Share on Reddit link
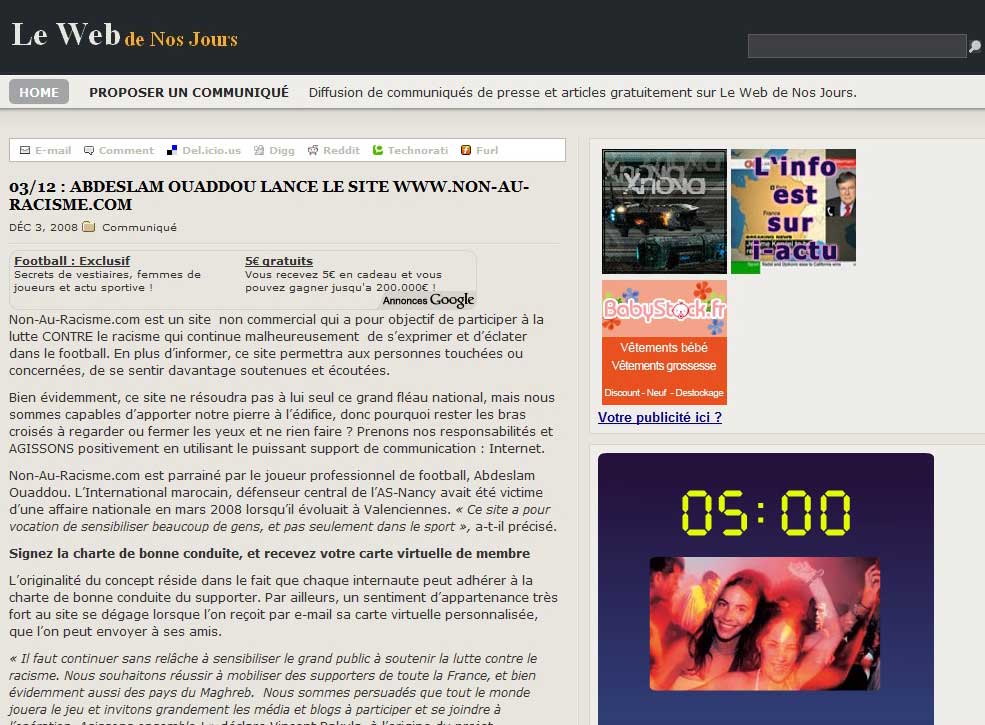This screenshot has height=725, width=985. (x=341, y=150)
